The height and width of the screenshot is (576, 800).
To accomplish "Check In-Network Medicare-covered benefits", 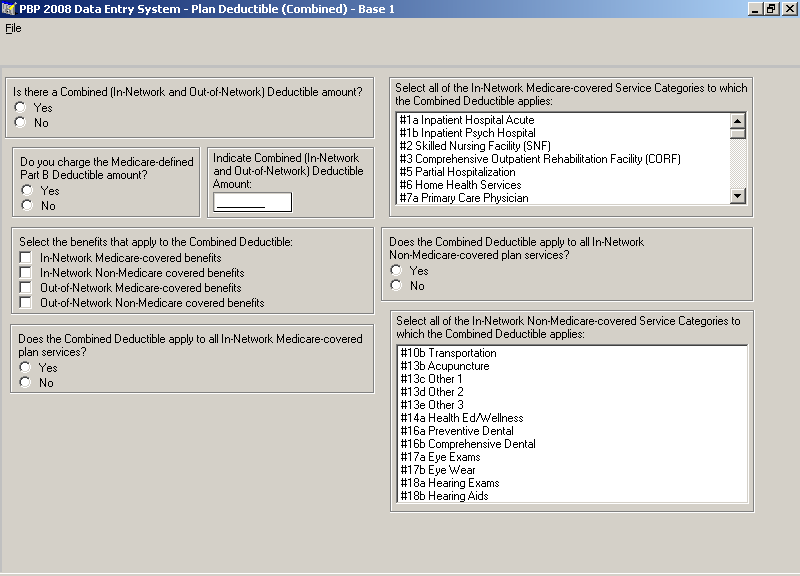I will pos(25,258).
